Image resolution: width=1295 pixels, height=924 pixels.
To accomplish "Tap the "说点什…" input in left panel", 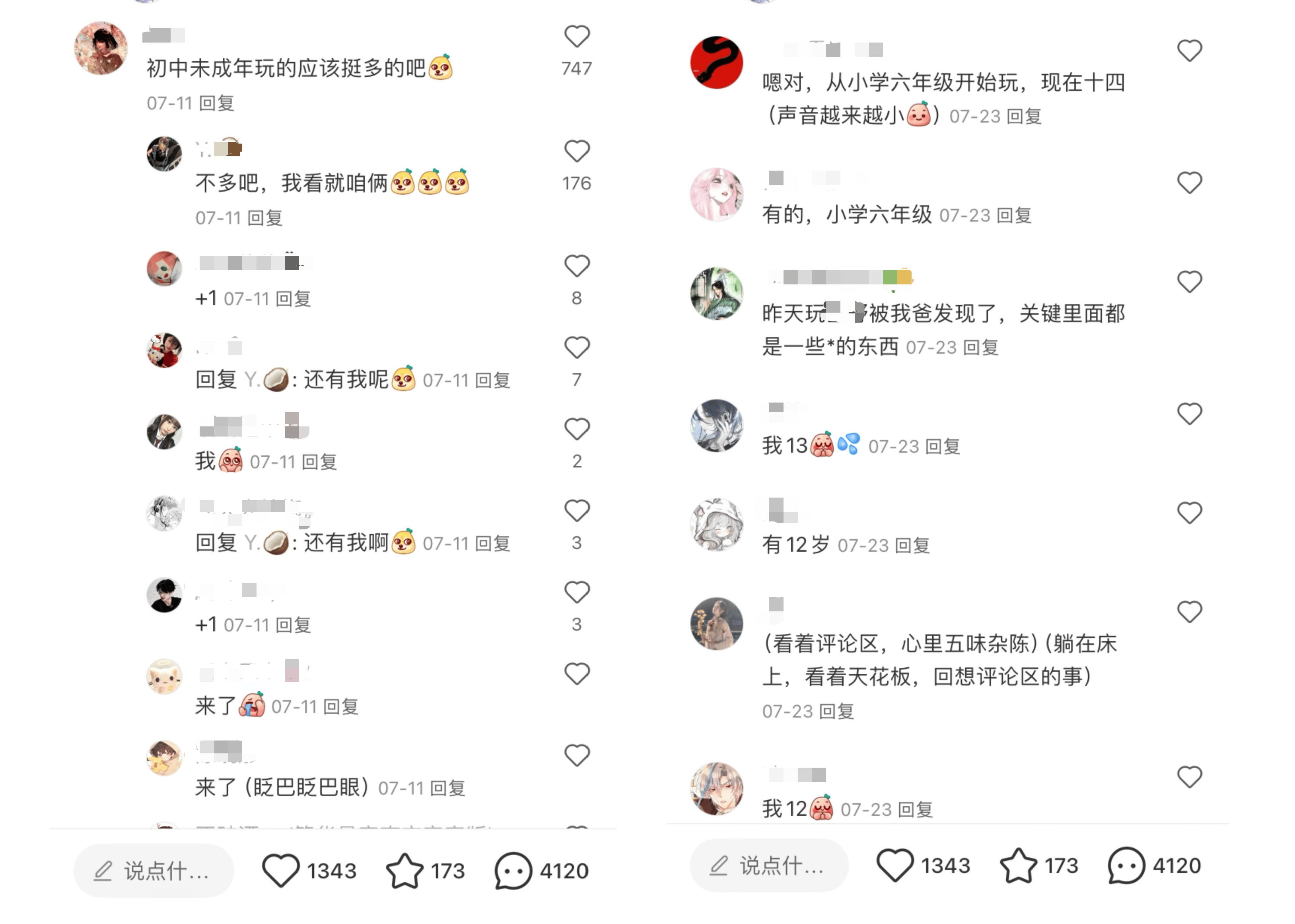I will coord(154,871).
